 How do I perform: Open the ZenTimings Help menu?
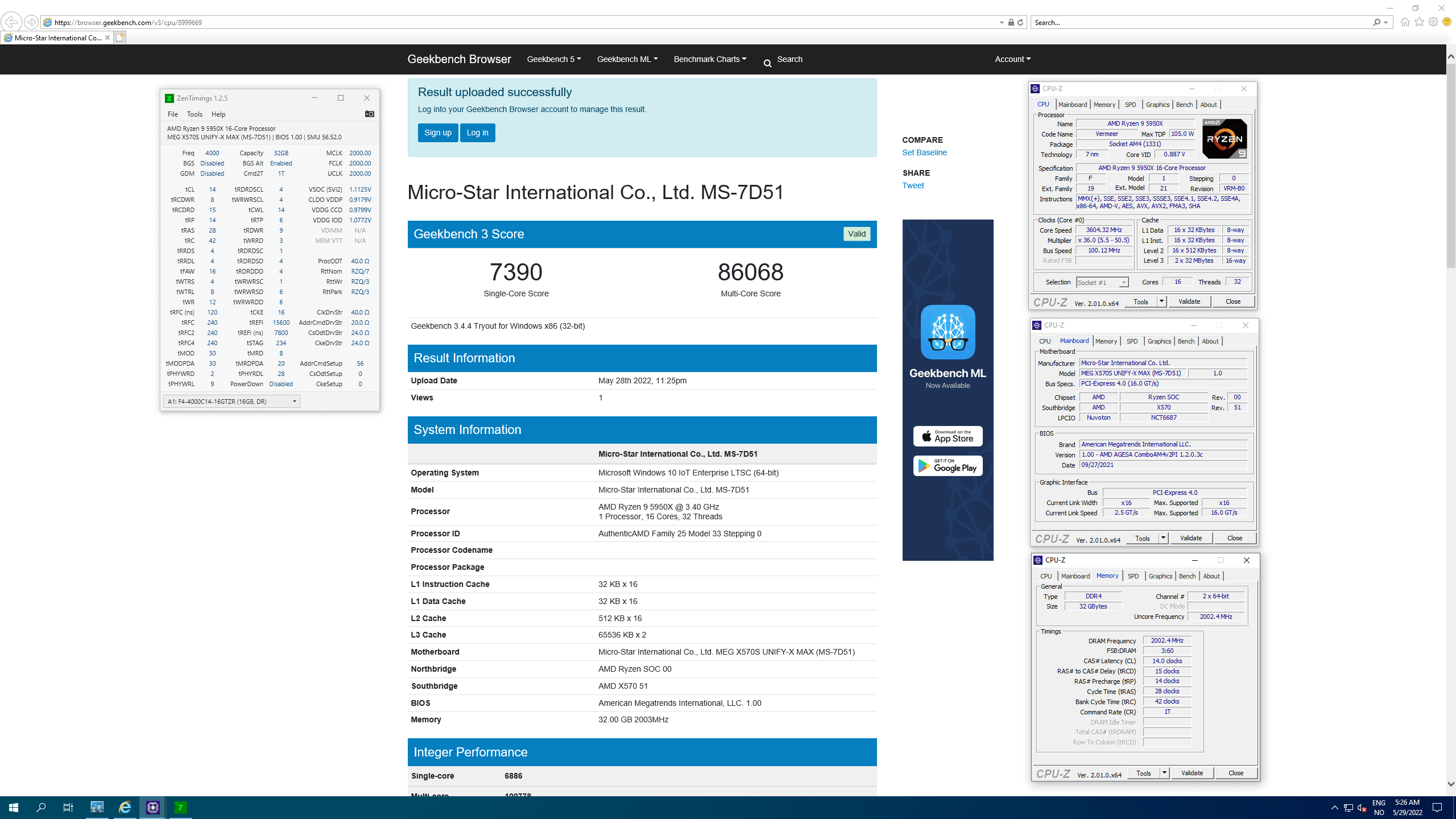coord(218,114)
